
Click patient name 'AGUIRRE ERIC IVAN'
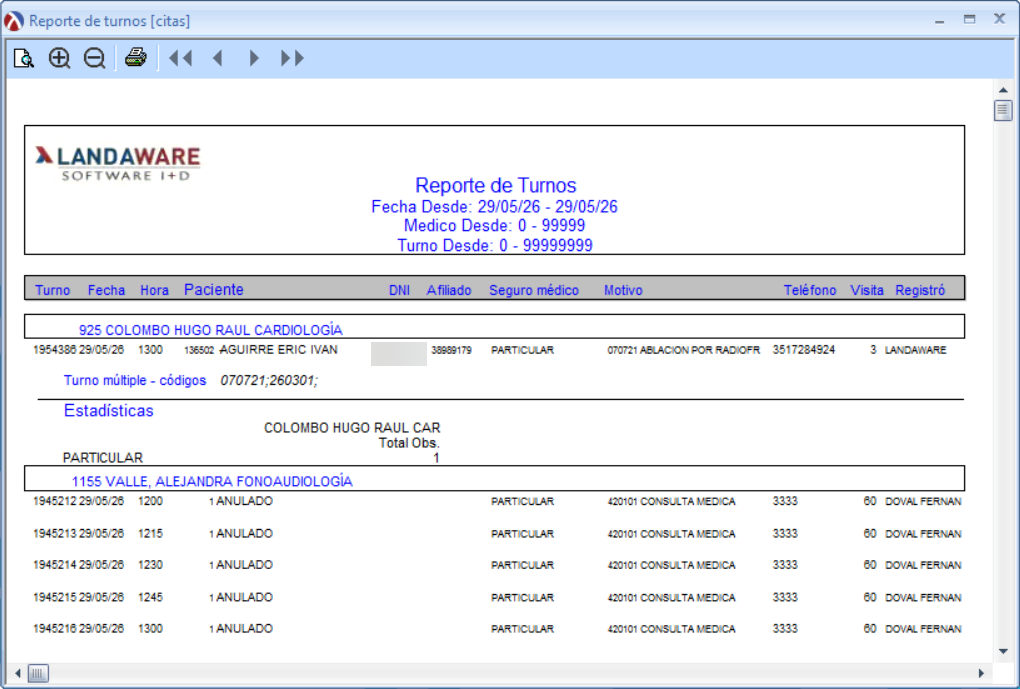278,350
